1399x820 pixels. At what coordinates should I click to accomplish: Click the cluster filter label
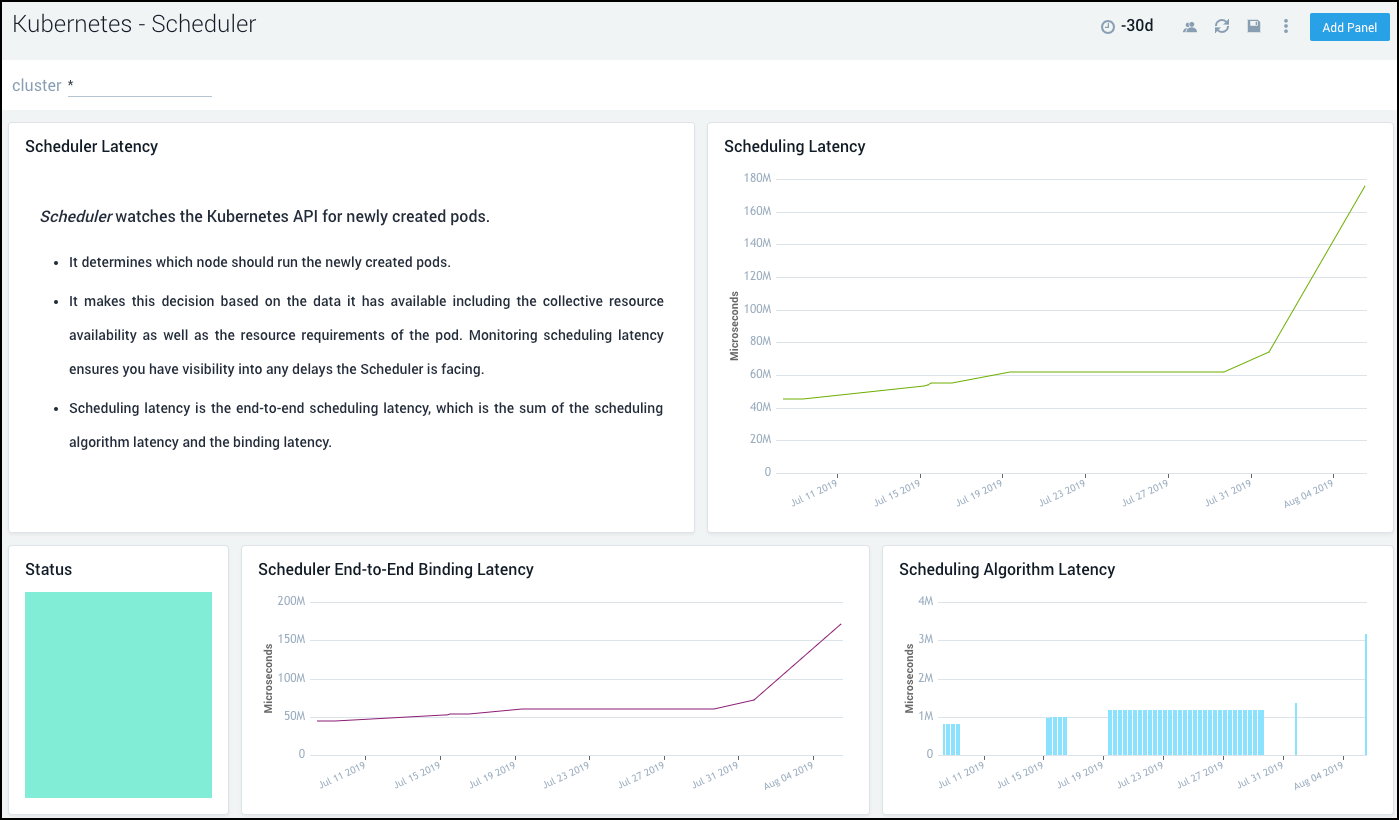coord(37,86)
